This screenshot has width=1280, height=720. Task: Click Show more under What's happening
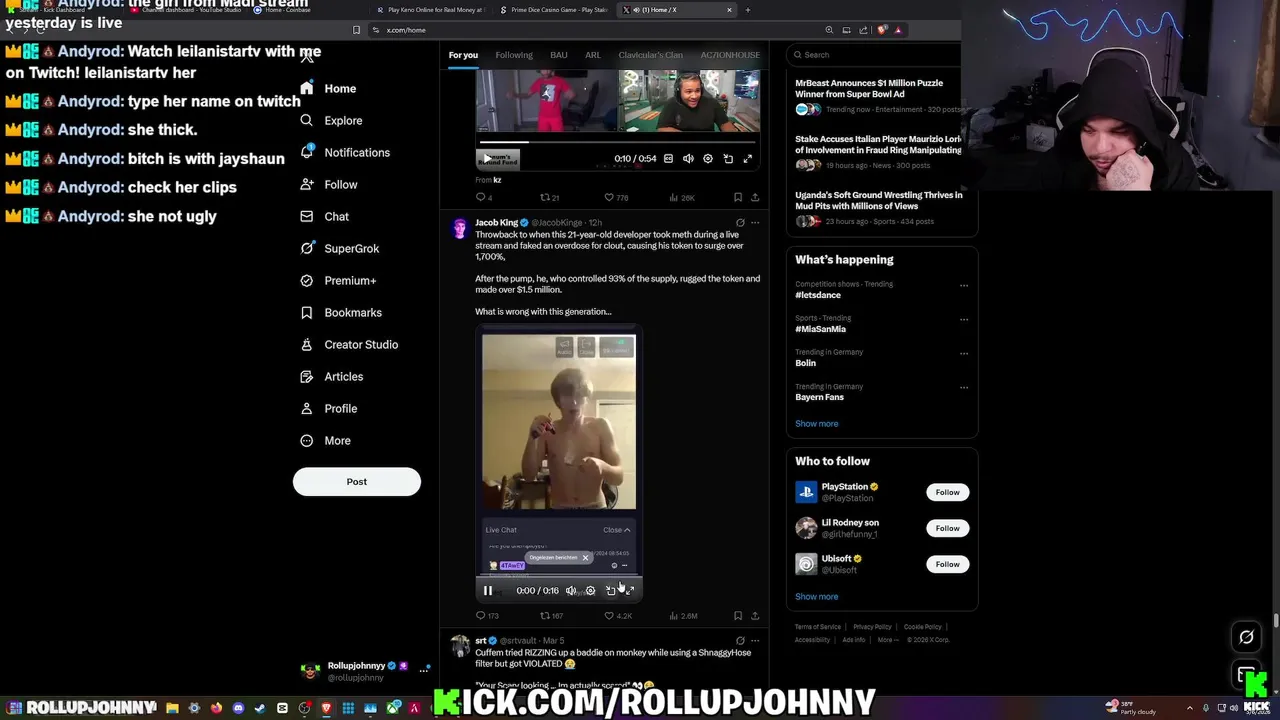[x=817, y=424]
